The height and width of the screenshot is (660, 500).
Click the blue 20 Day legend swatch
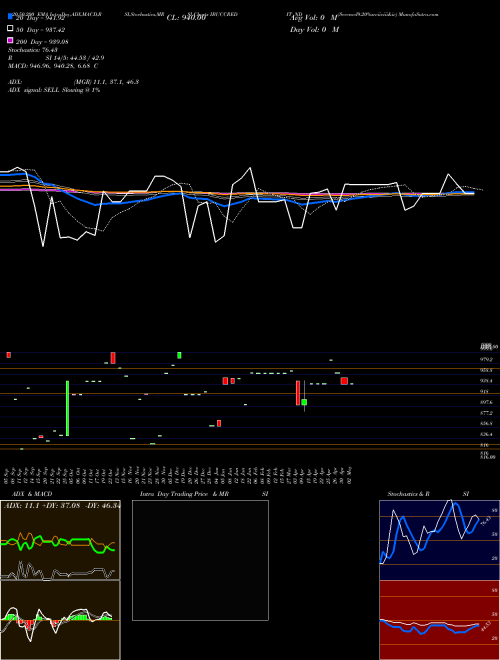(x=10, y=17)
